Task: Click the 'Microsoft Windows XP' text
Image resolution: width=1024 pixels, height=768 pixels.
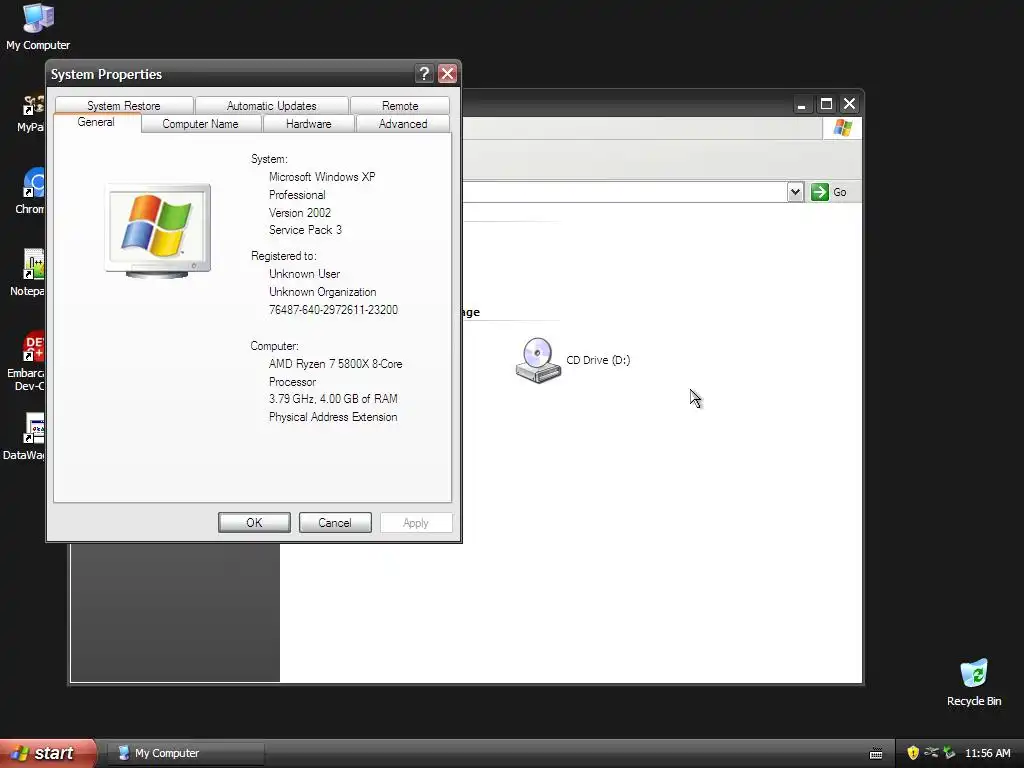Action: point(322,177)
